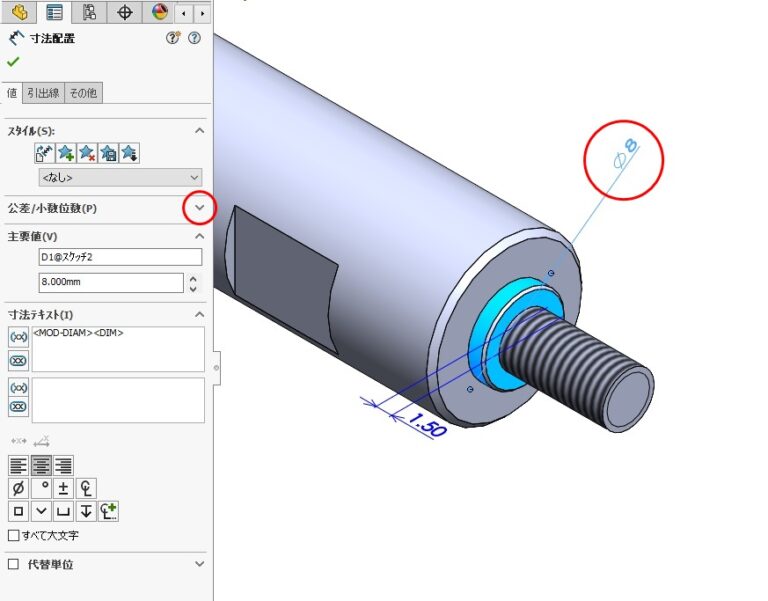Insert the centerline symbol
This screenshot has height=601, width=768.
point(86,488)
